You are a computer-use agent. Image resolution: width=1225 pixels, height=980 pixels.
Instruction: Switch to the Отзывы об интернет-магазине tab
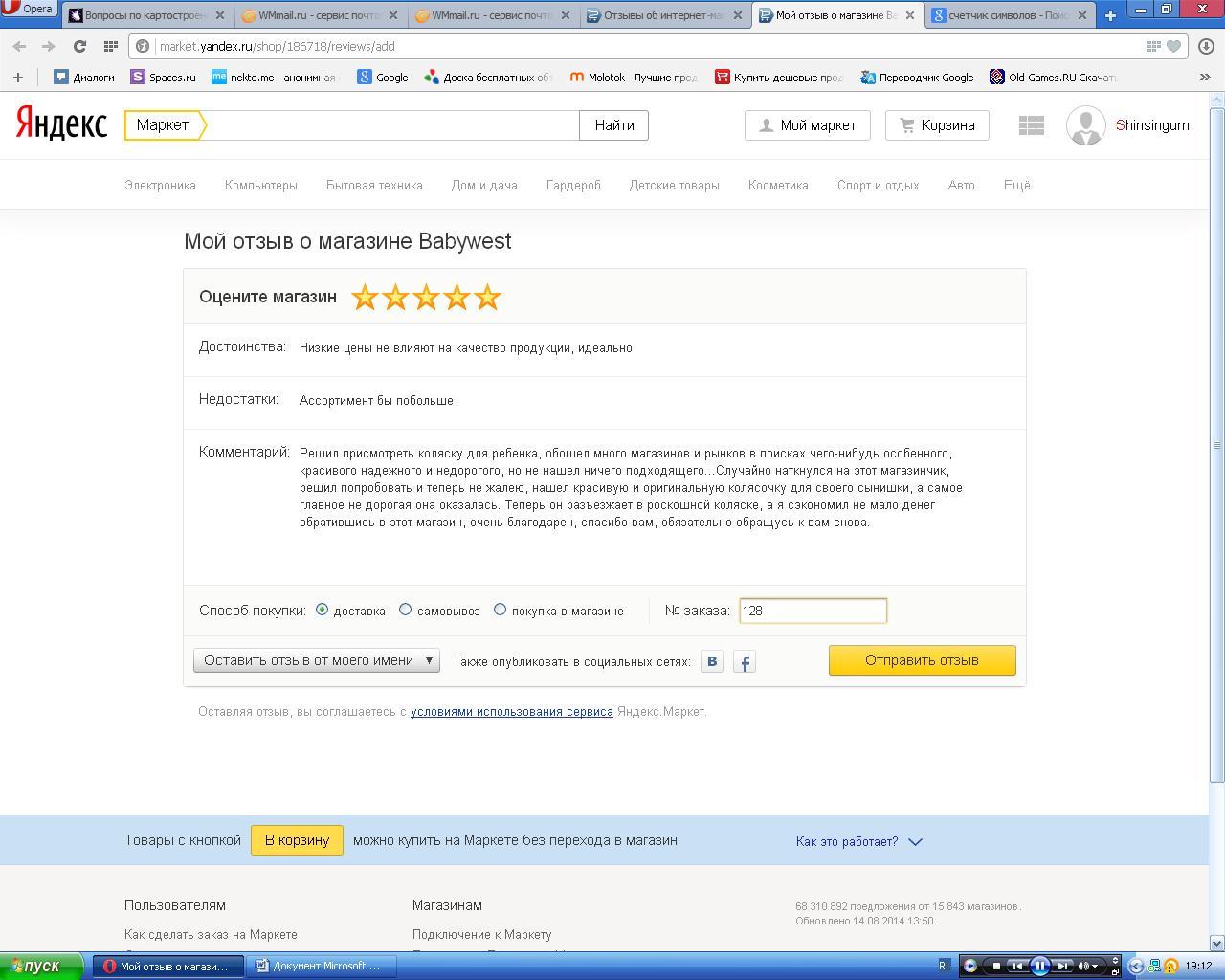[665, 15]
